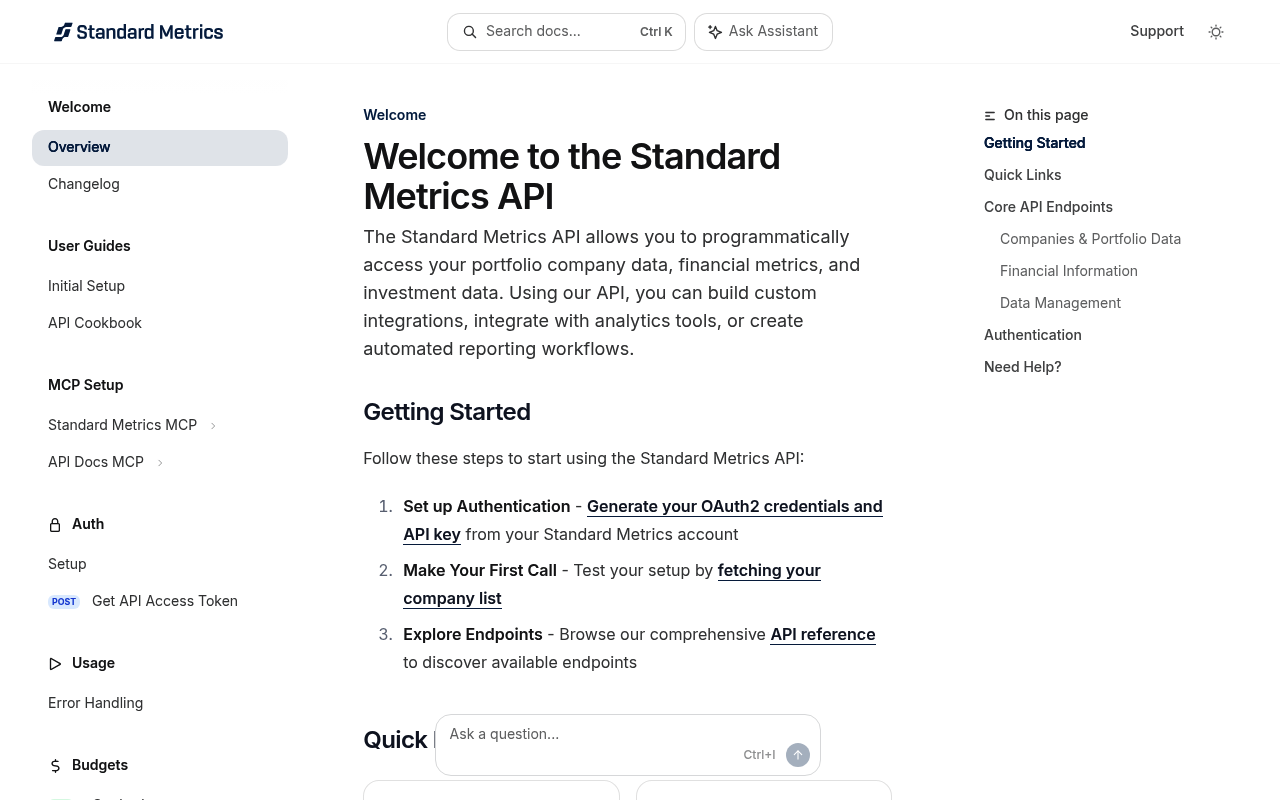
Task: Click the Ask a question input box
Action: (628, 745)
